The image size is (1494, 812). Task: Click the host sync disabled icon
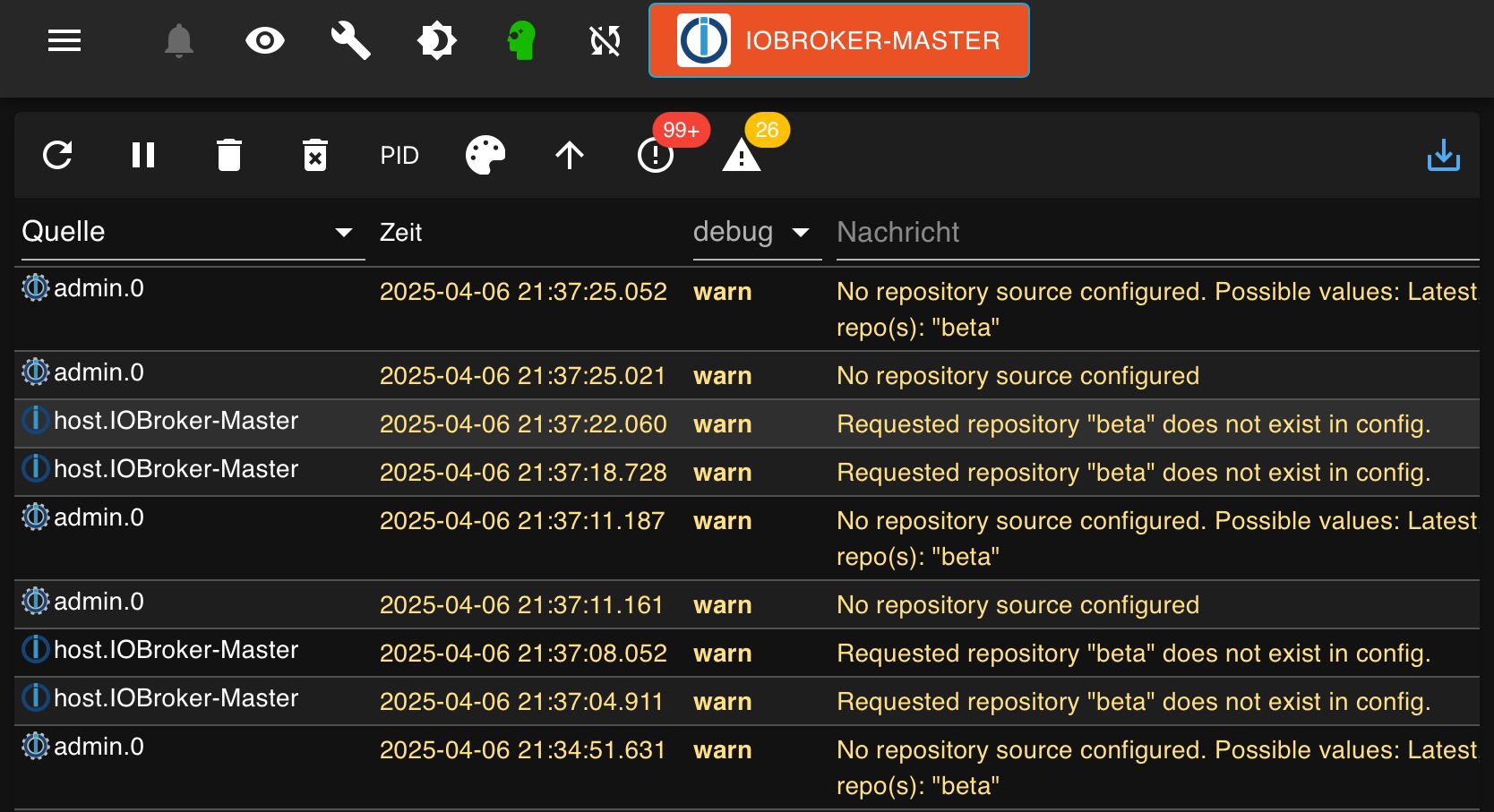605,40
